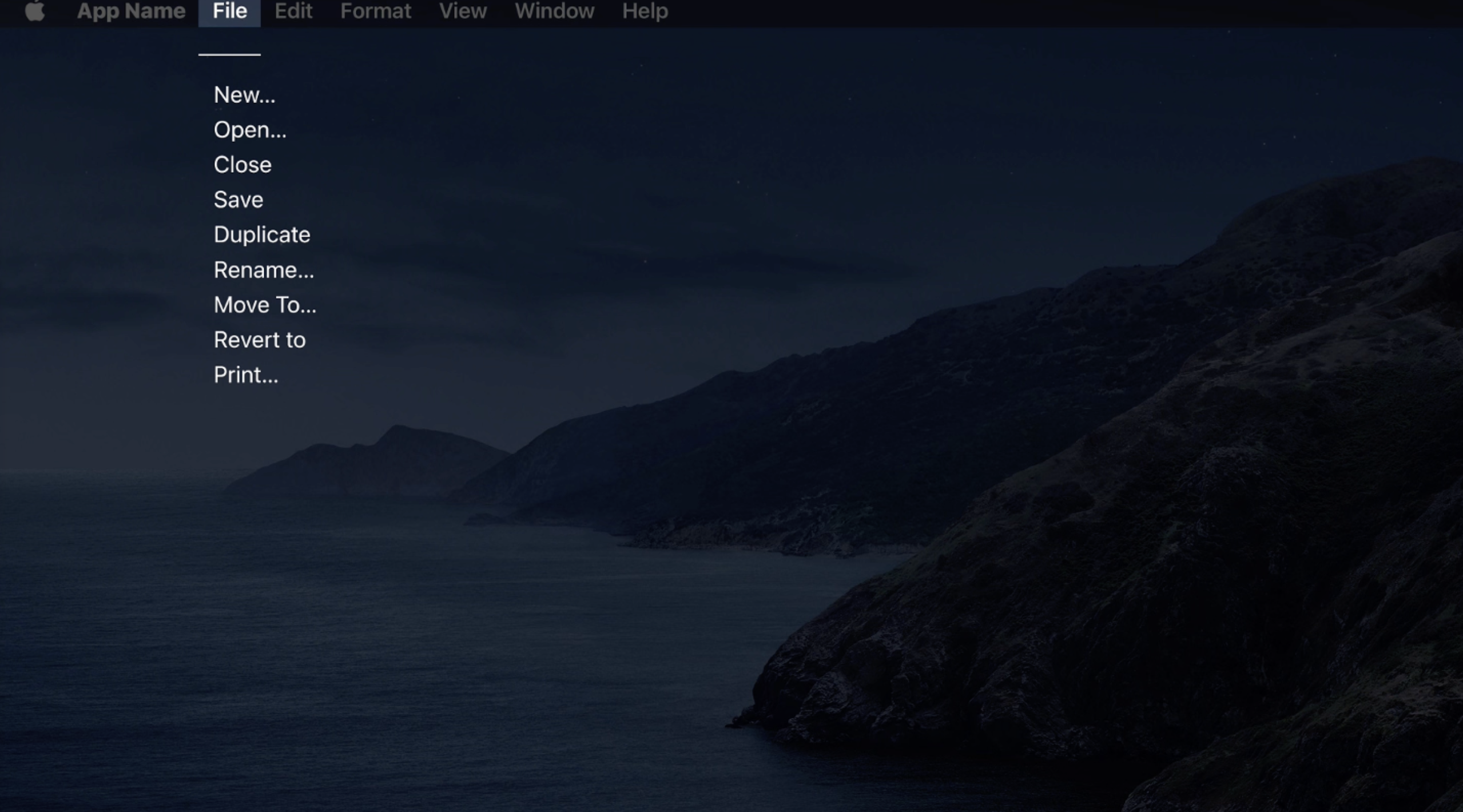
Task: Choose New... from File menu
Action: point(244,95)
